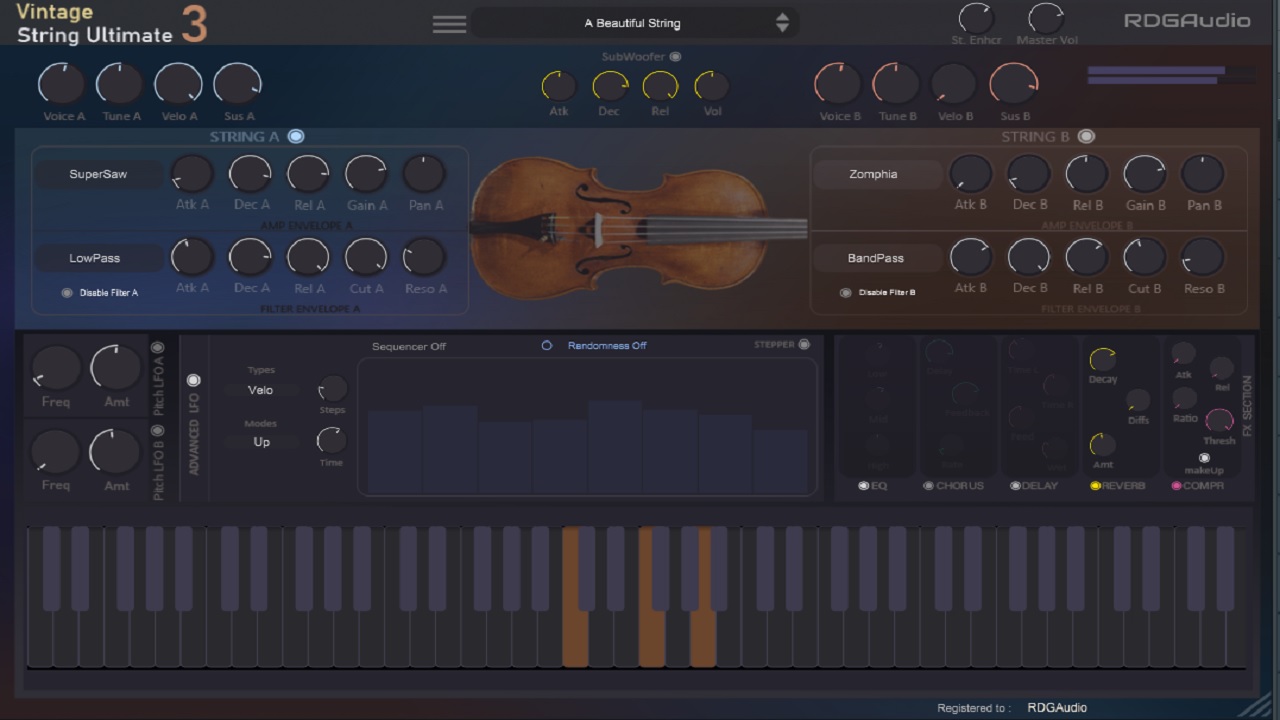Screen dimensions: 1280x720
Task: Click the St. Enhcr knob
Action: [x=975, y=18]
